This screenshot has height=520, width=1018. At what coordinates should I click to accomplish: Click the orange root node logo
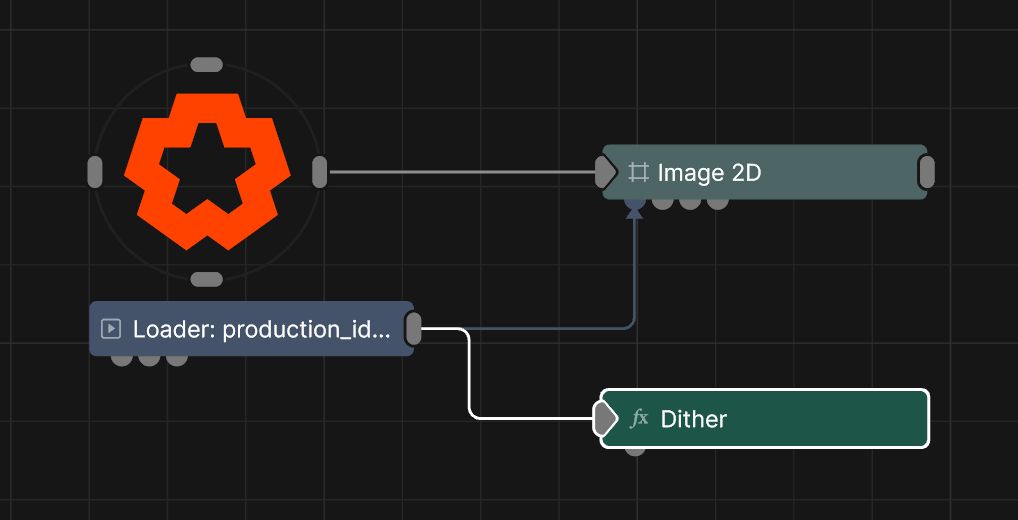pos(207,171)
